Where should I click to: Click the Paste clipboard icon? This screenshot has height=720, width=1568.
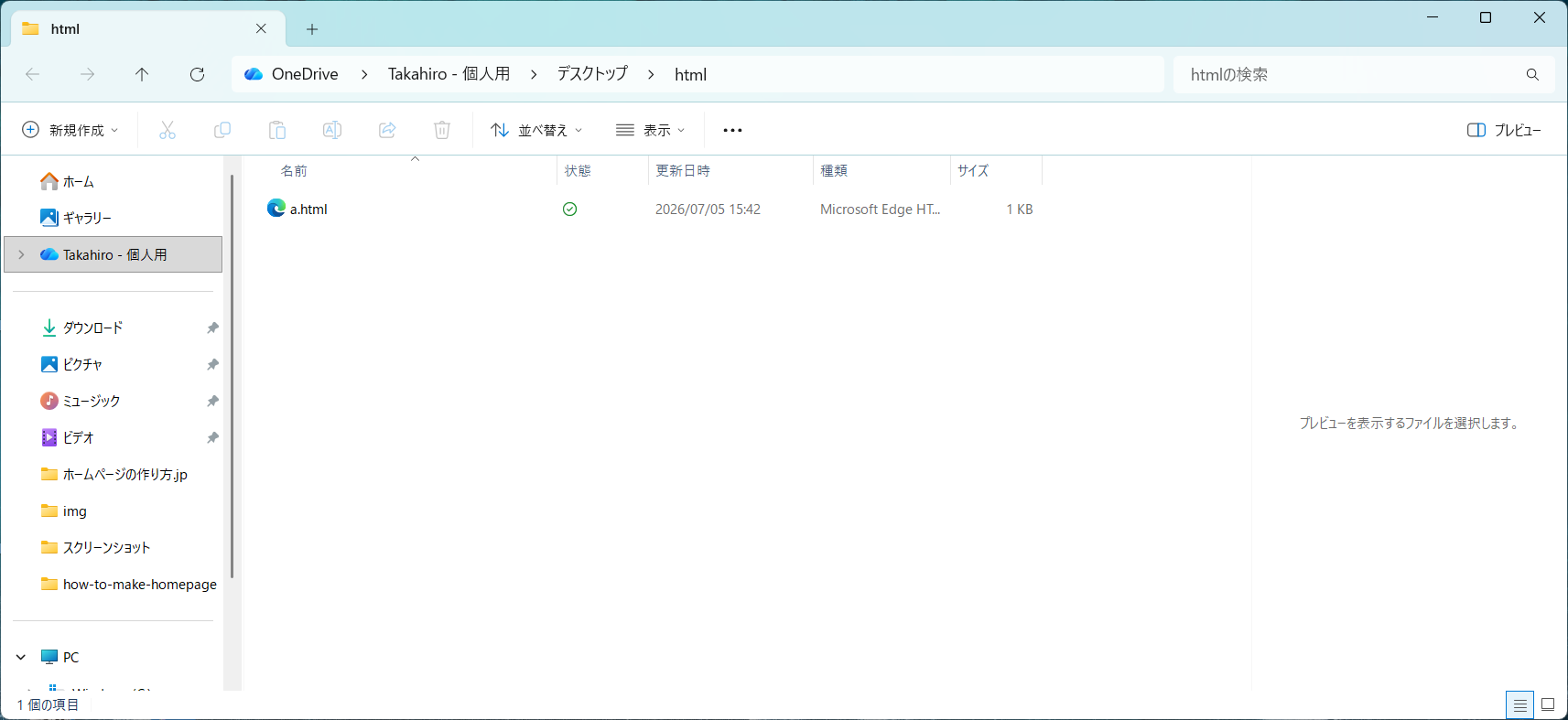pyautogui.click(x=277, y=130)
